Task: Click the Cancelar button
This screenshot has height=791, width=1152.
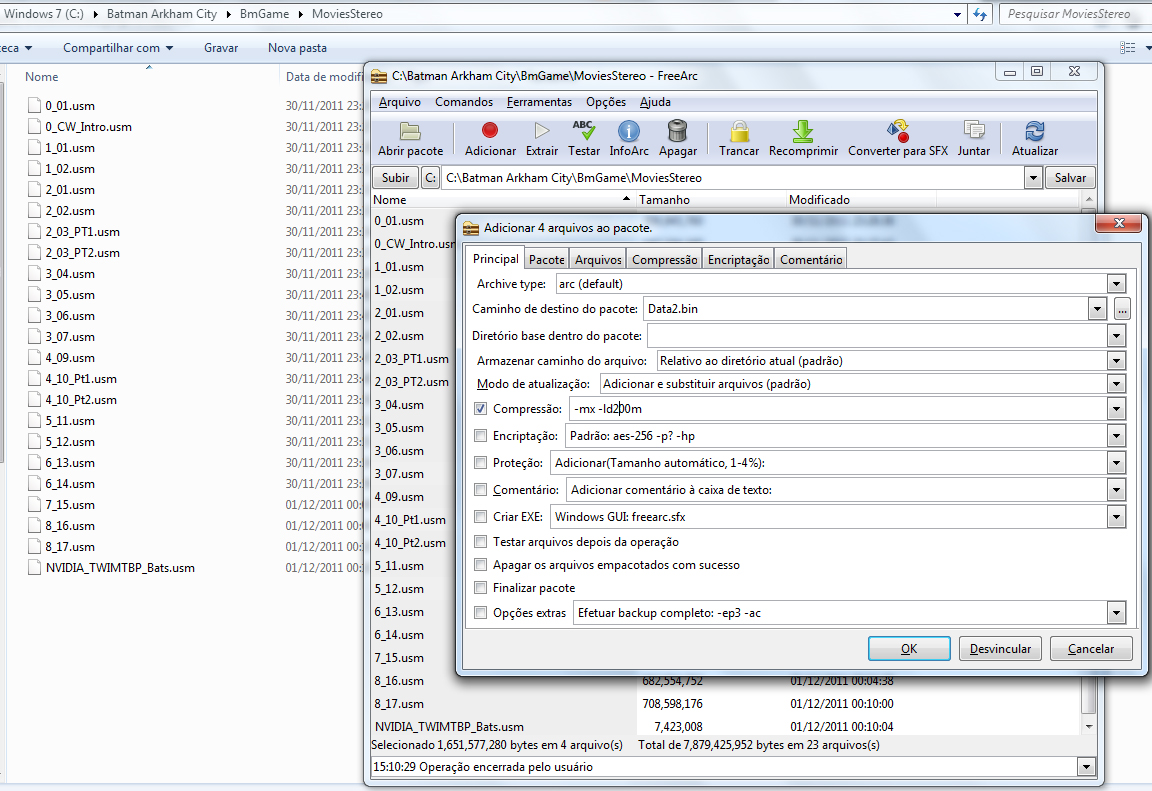Action: tap(1090, 649)
